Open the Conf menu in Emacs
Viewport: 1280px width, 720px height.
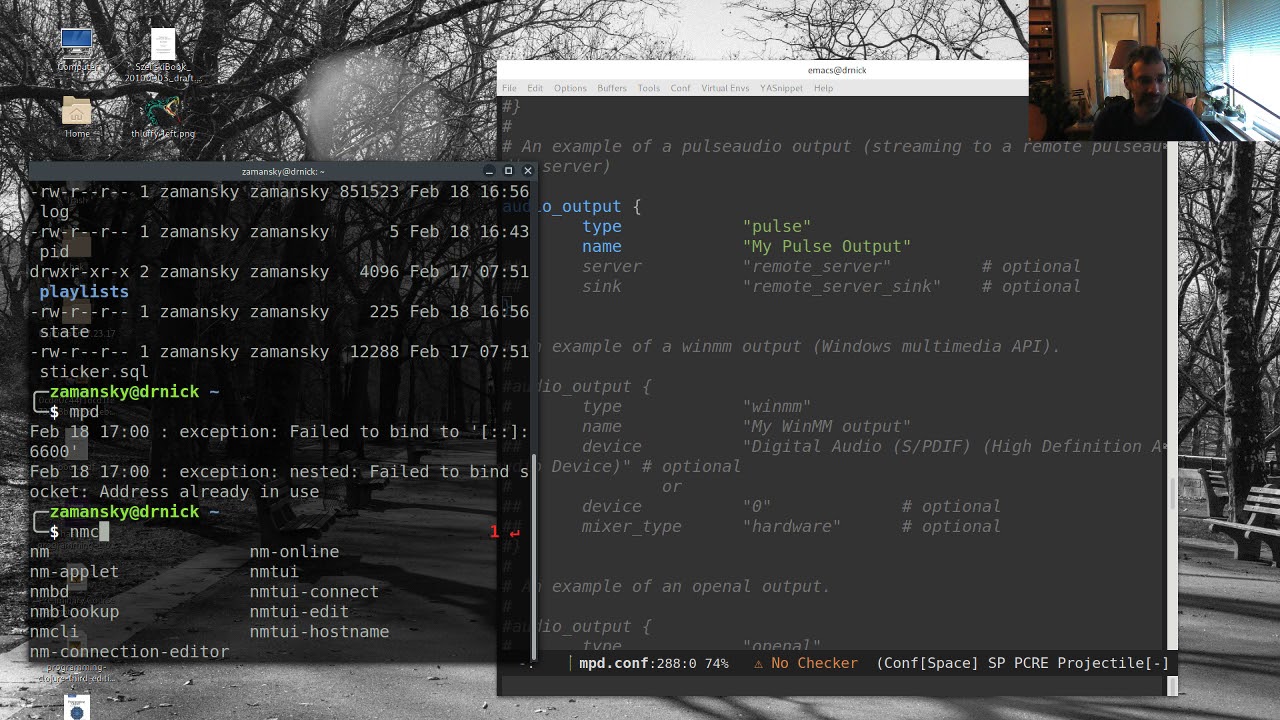tap(680, 88)
